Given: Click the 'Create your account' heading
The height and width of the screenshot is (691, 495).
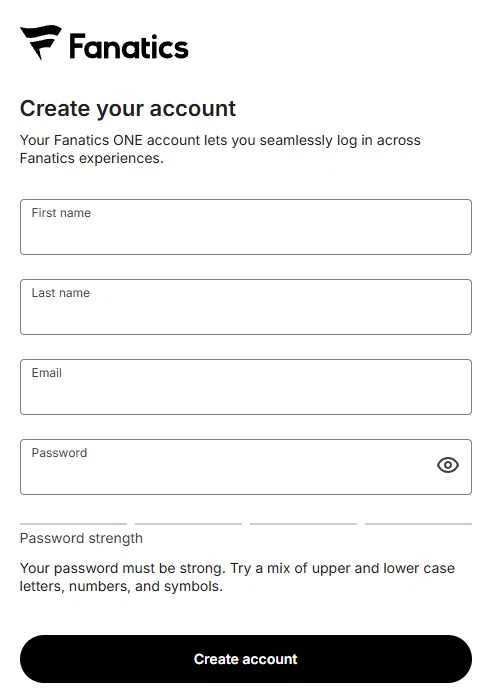Looking at the screenshot, I should point(128,108).
